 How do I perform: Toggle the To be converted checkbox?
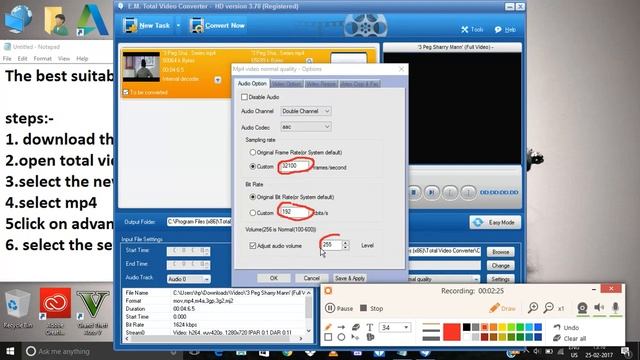(x=126, y=92)
